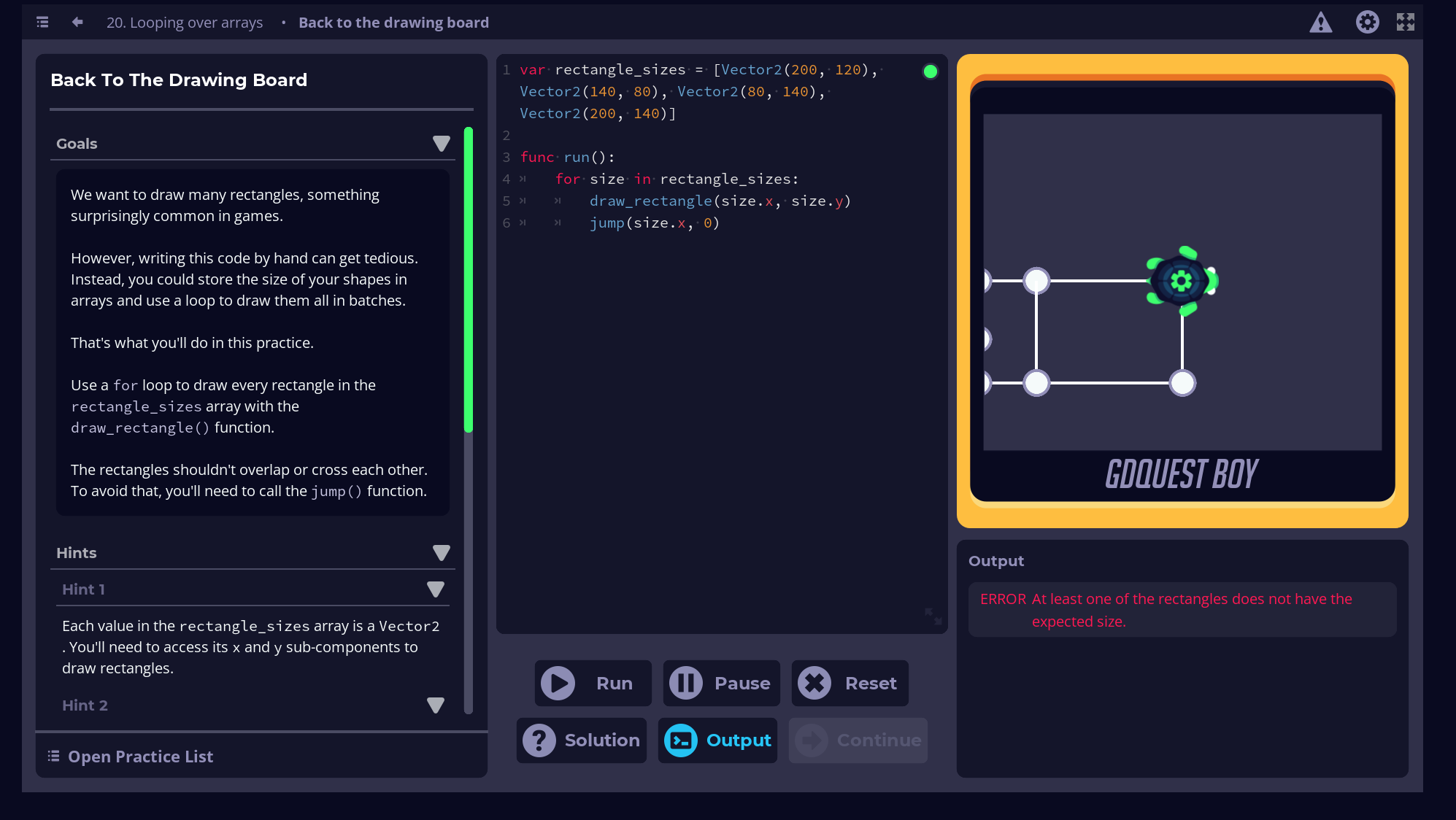Toggle fullscreen with the expand icon
Screen dimensions: 1456x820
[x=1406, y=22]
